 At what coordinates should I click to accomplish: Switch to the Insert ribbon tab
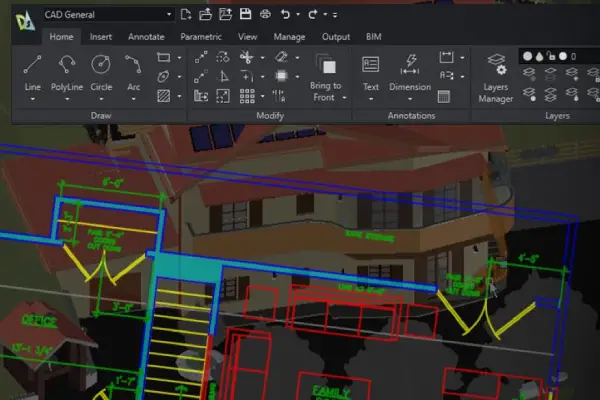click(101, 37)
